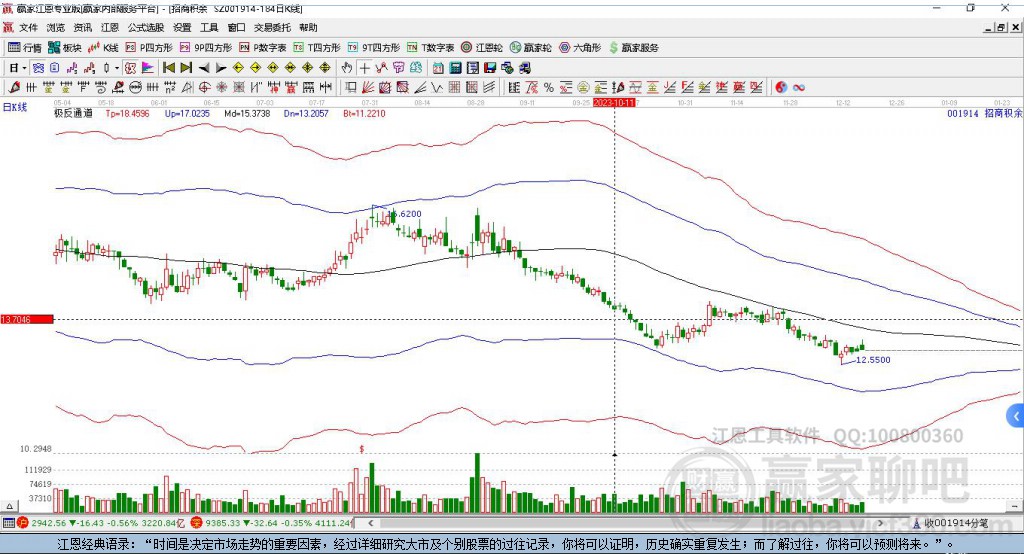Click the 板块 sector button
The image size is (1024, 554).
64,48
